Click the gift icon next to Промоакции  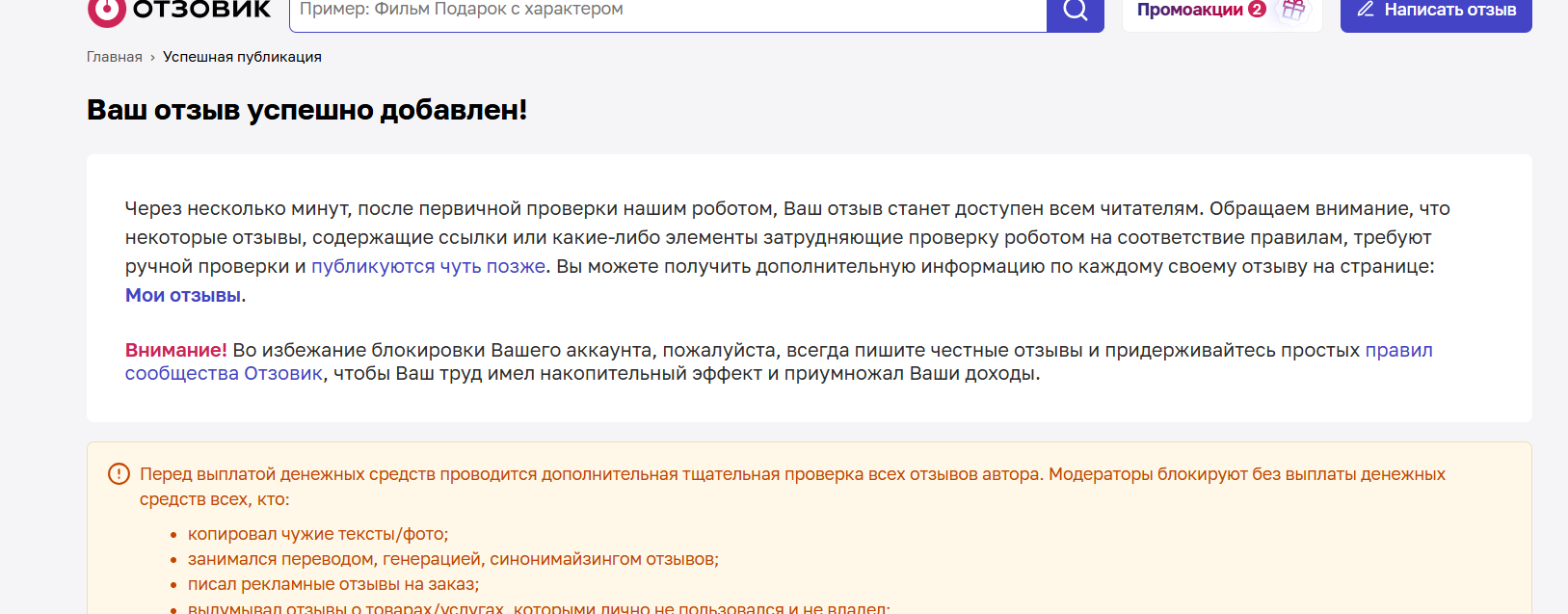(1293, 10)
